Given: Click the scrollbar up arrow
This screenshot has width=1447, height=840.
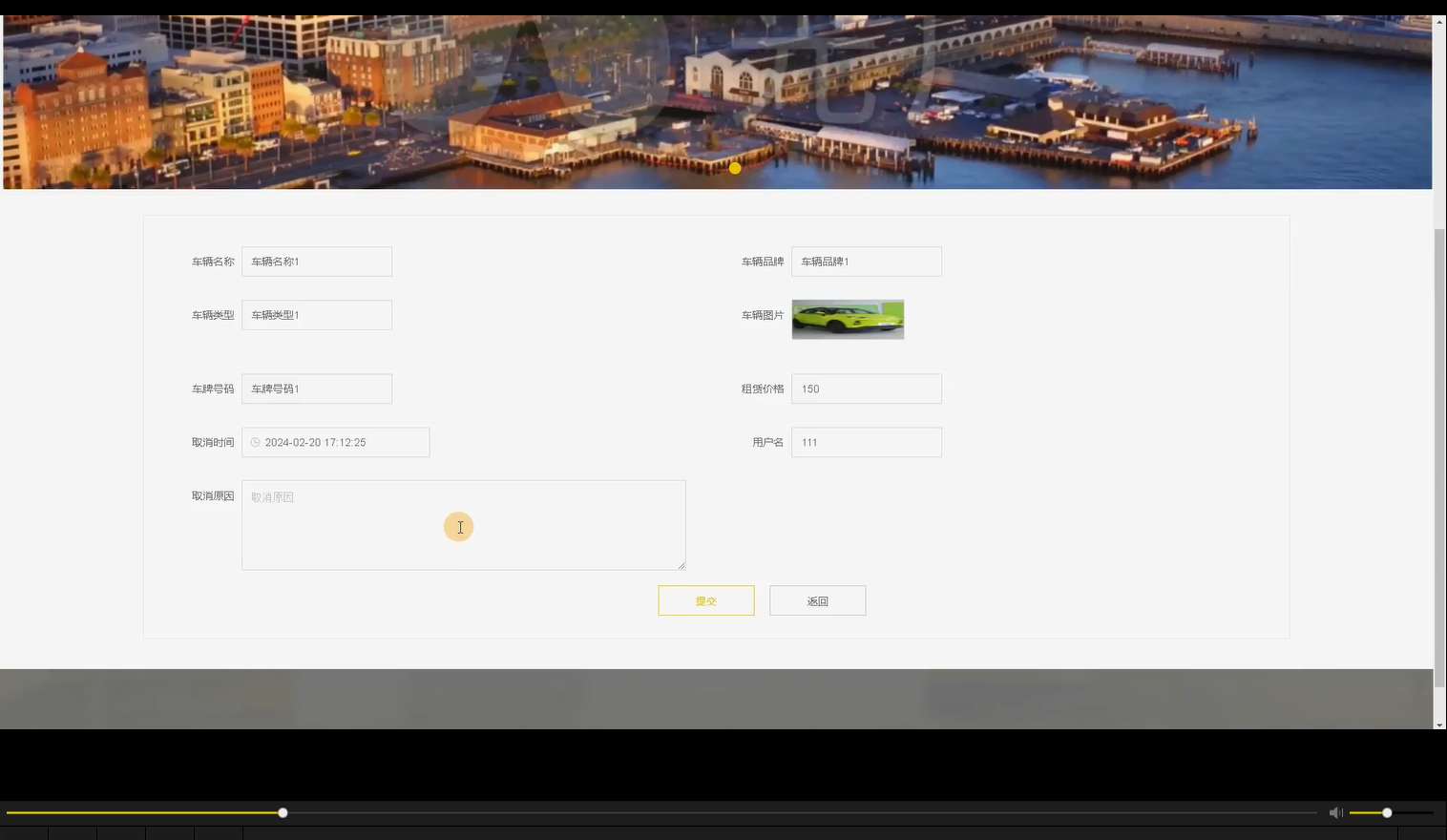Looking at the screenshot, I should pyautogui.click(x=1439, y=21).
